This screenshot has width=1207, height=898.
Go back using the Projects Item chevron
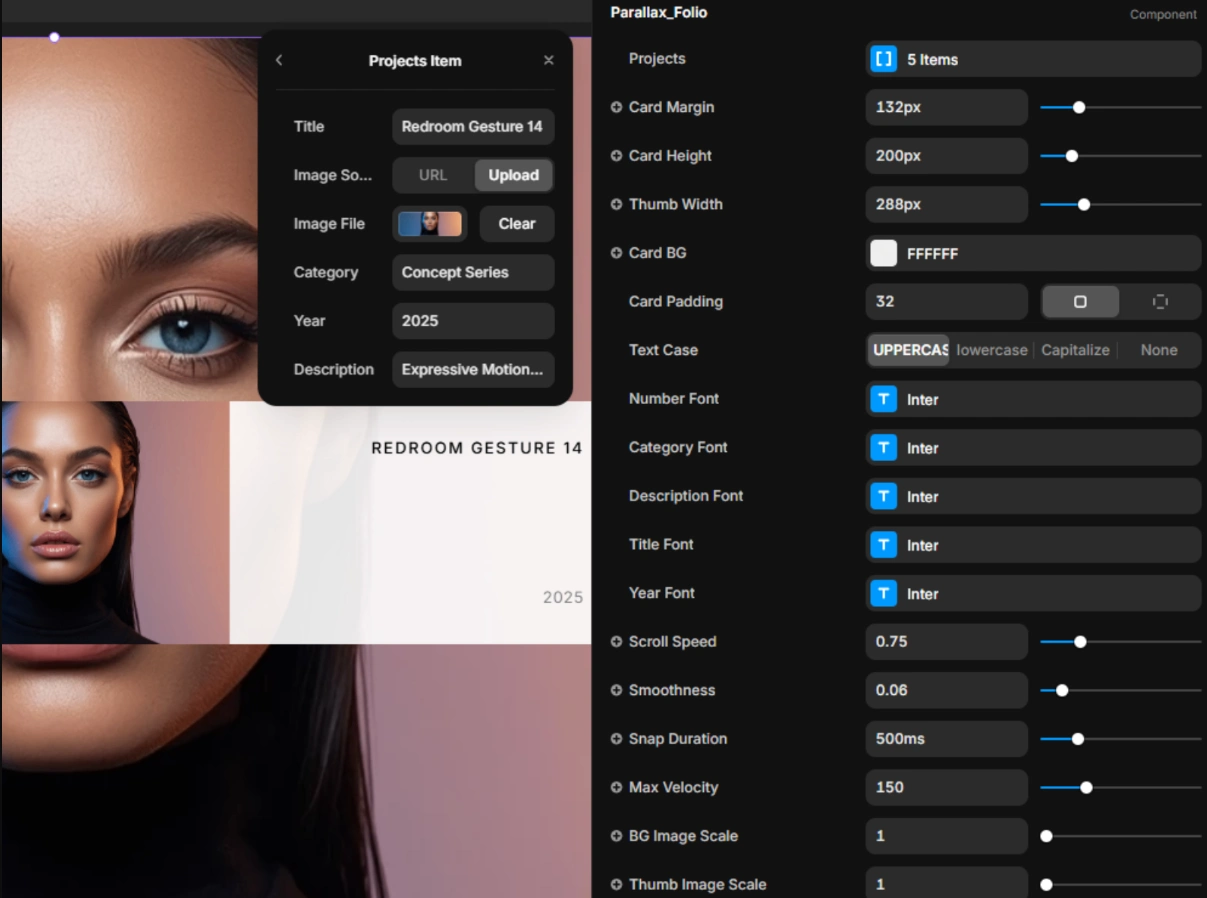point(279,60)
